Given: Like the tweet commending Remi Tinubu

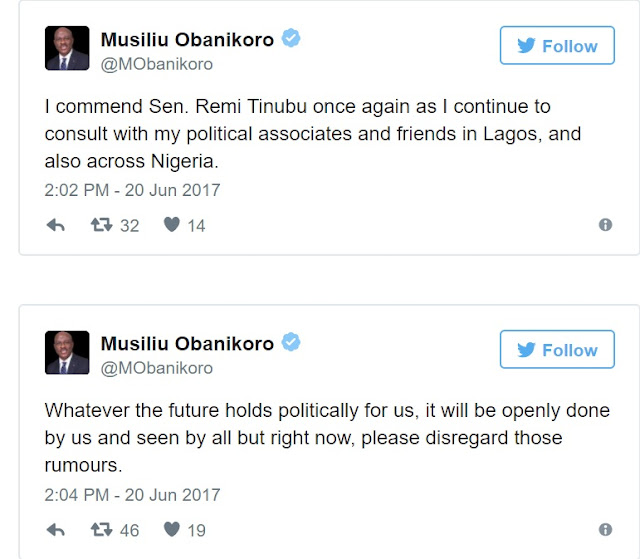Looking at the screenshot, I should (171, 226).
